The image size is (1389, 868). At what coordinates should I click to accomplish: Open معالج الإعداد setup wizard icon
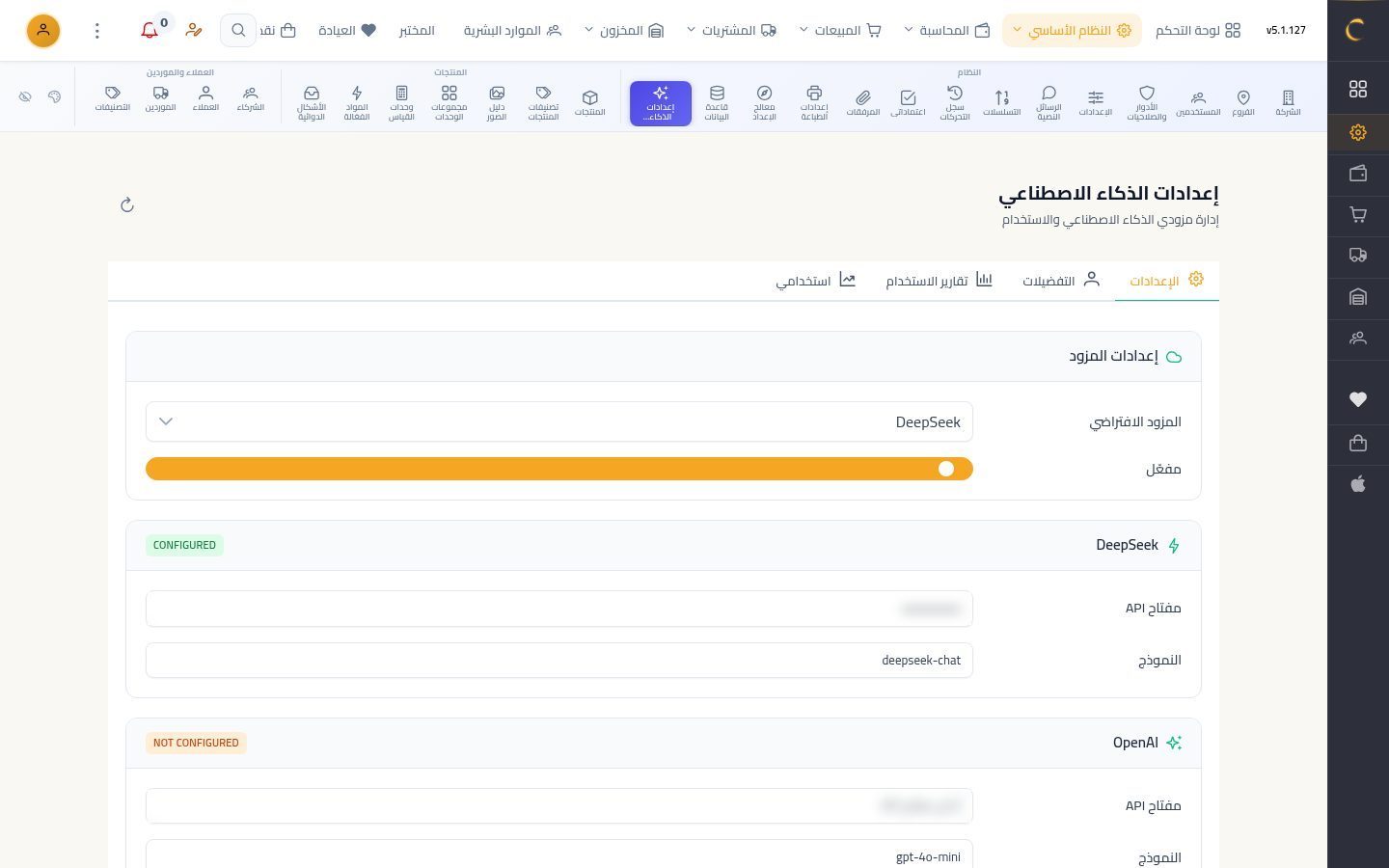pos(764,103)
